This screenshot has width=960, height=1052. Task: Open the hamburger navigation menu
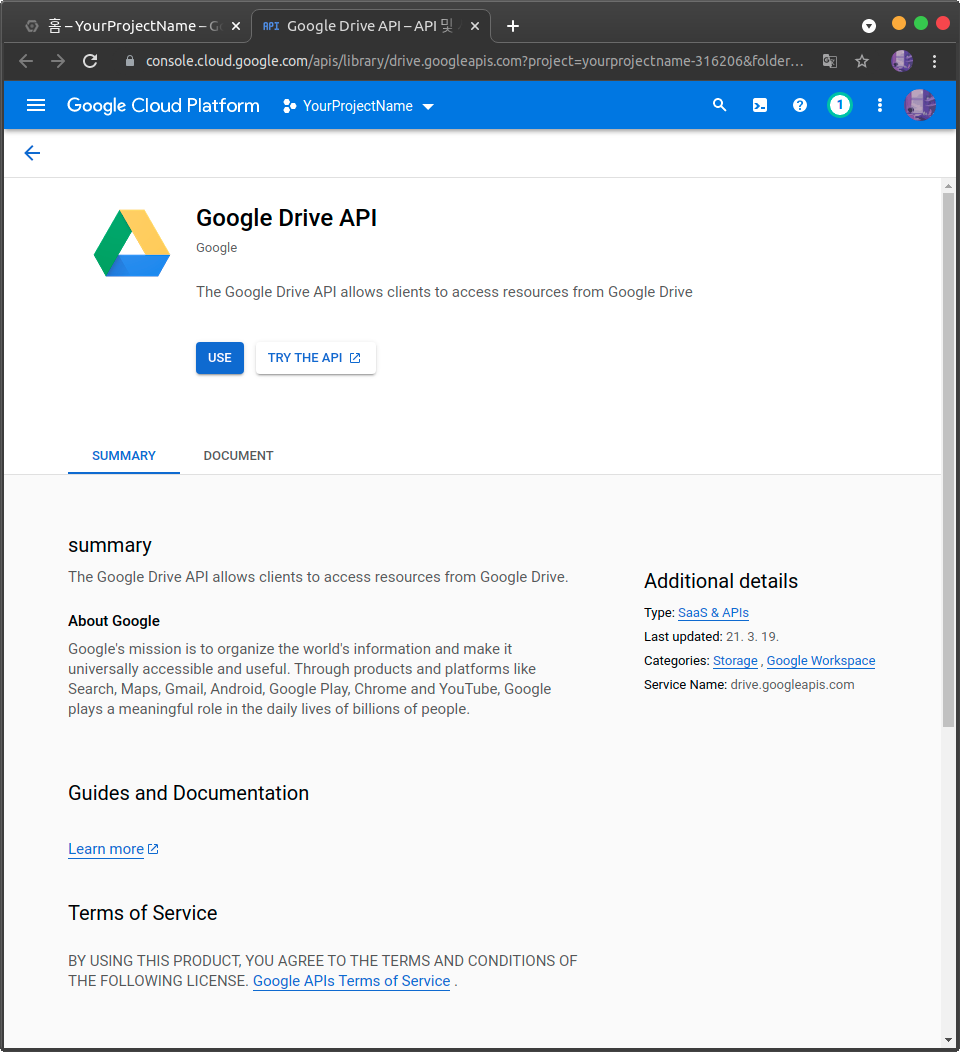coord(36,105)
